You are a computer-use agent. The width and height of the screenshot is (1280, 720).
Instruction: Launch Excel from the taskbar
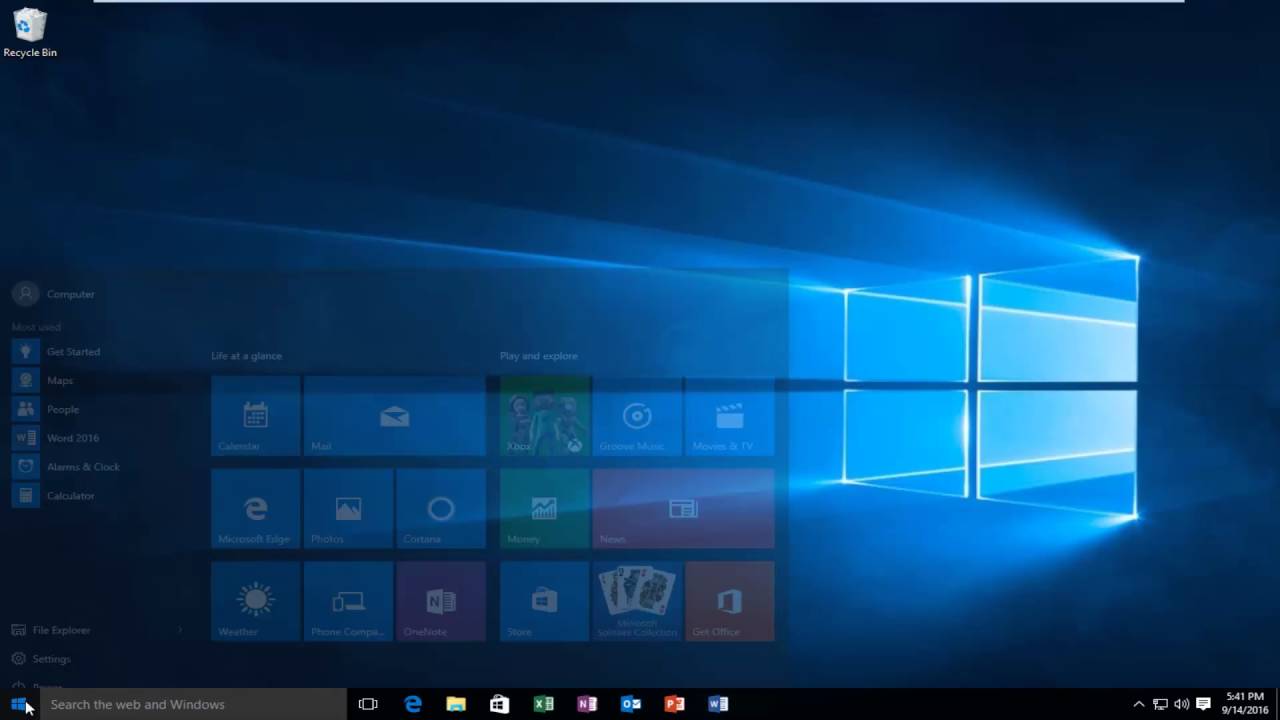(543, 704)
